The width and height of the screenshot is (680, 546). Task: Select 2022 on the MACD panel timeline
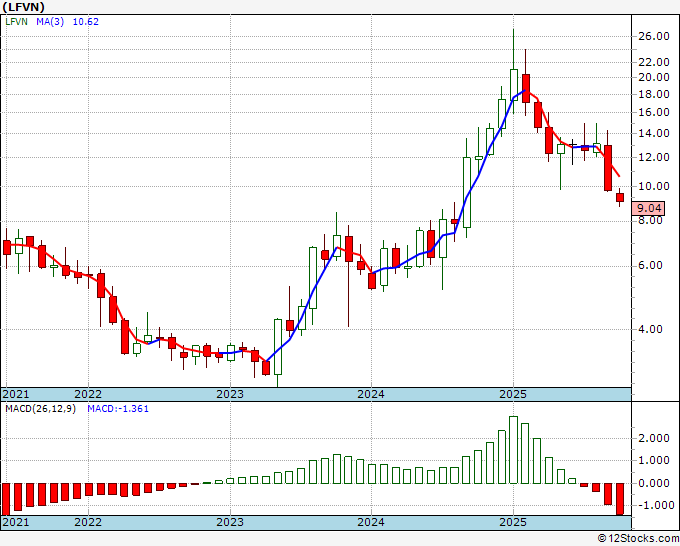(x=88, y=522)
